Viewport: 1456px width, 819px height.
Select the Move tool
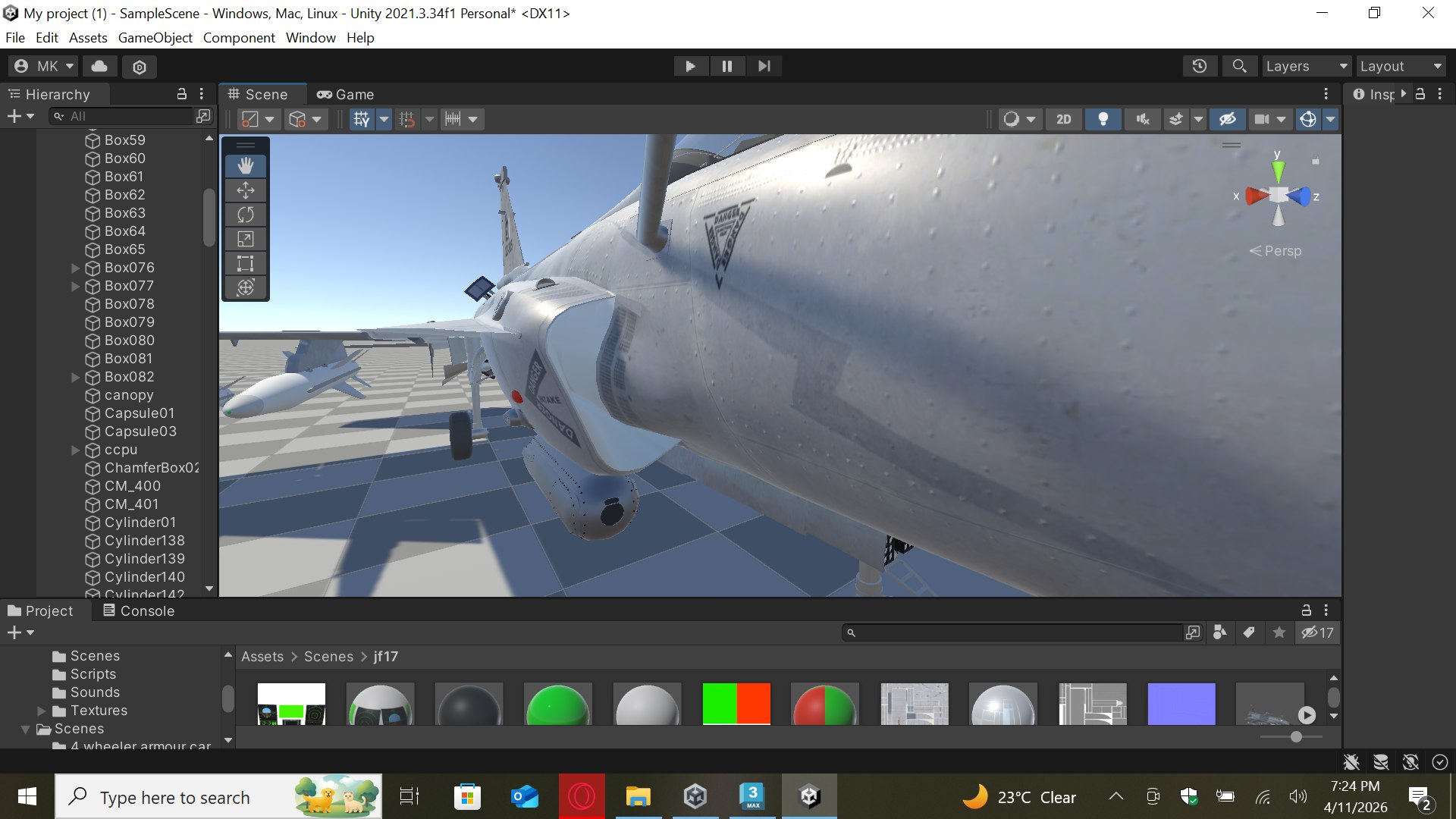(x=245, y=190)
